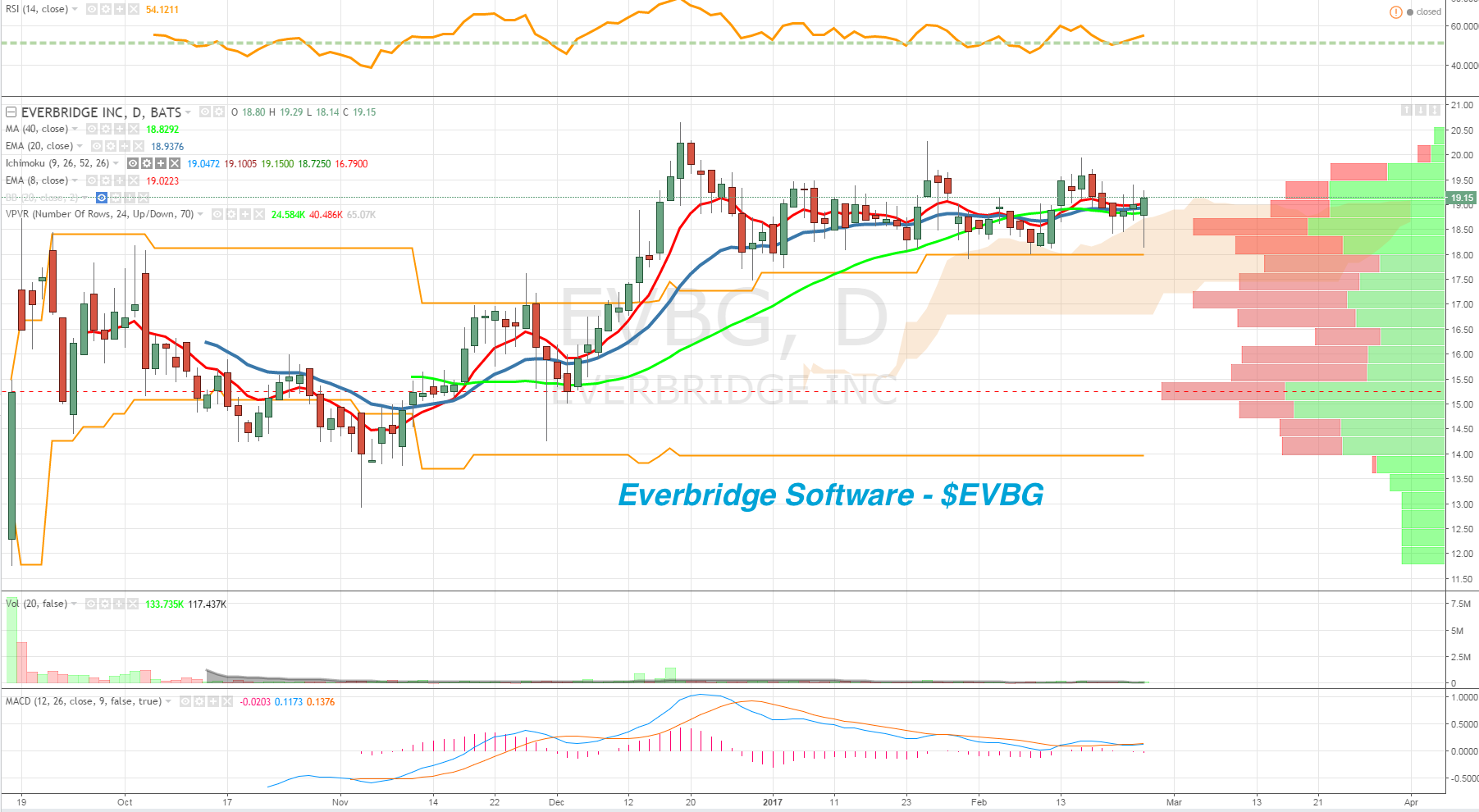Toggle VPVR volume profile visibility
The height and width of the screenshot is (812, 1479).
(217, 214)
